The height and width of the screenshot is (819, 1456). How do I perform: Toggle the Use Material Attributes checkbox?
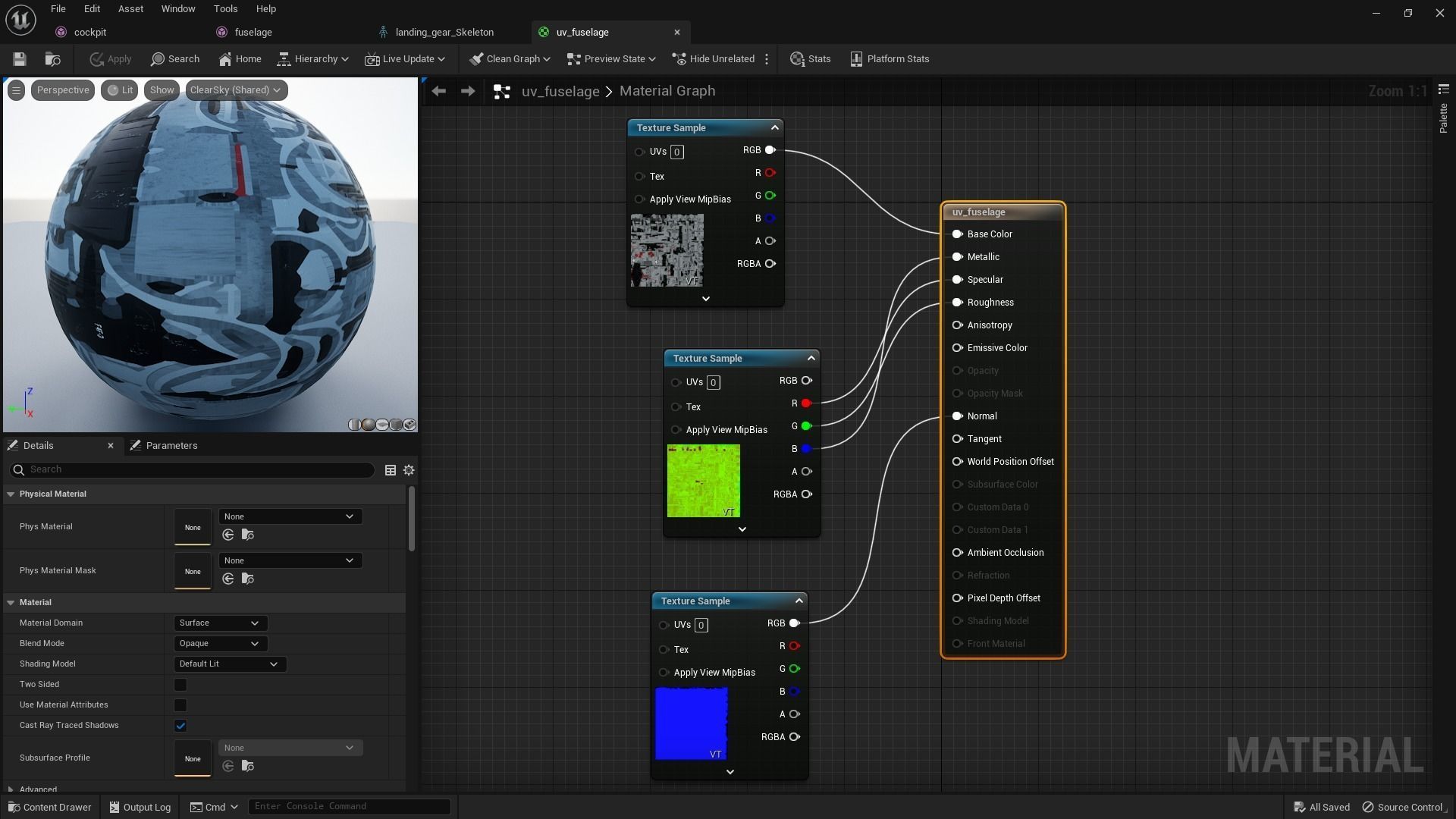pos(180,705)
